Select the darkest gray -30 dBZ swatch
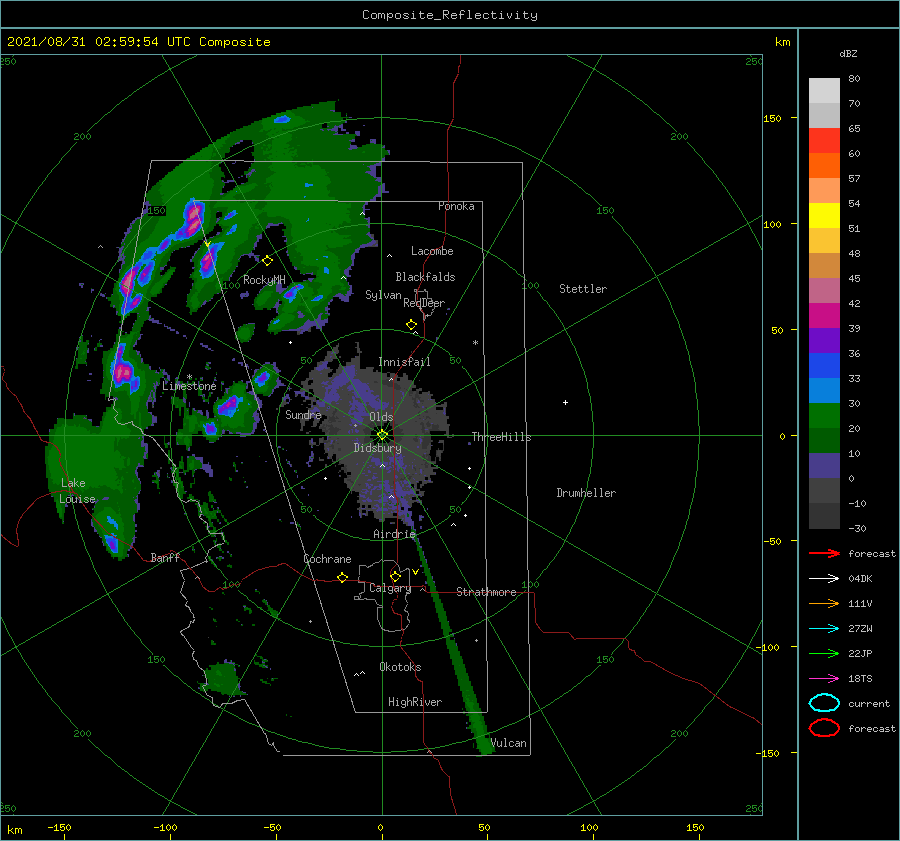The height and width of the screenshot is (841, 900). point(824,516)
